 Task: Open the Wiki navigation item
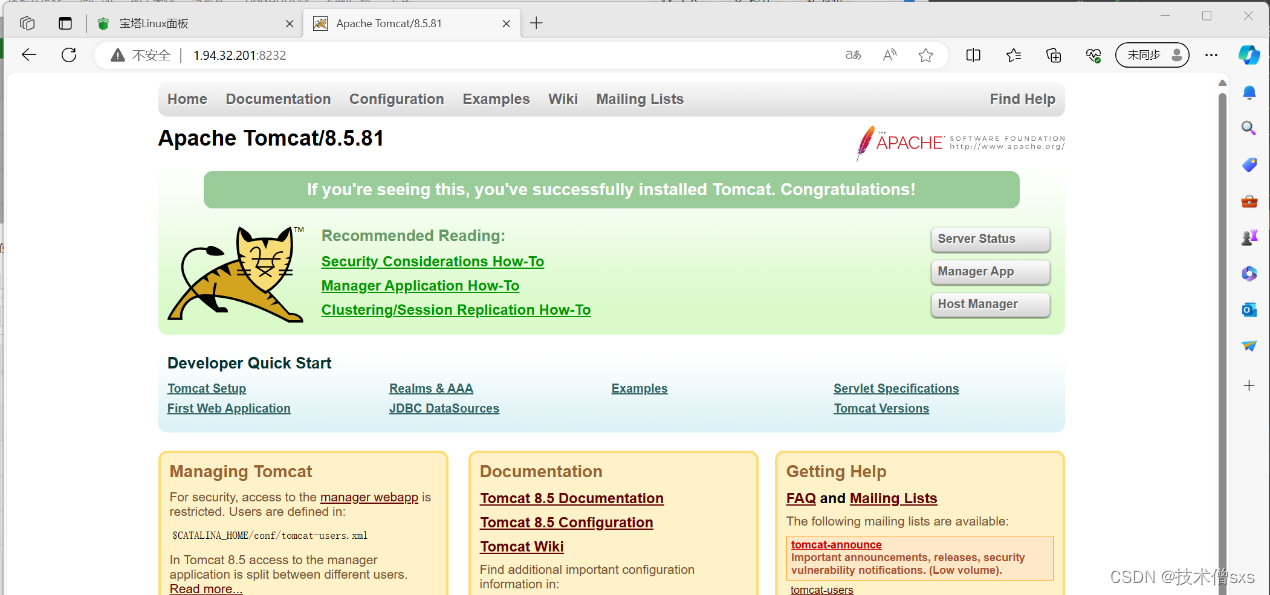[x=563, y=99]
